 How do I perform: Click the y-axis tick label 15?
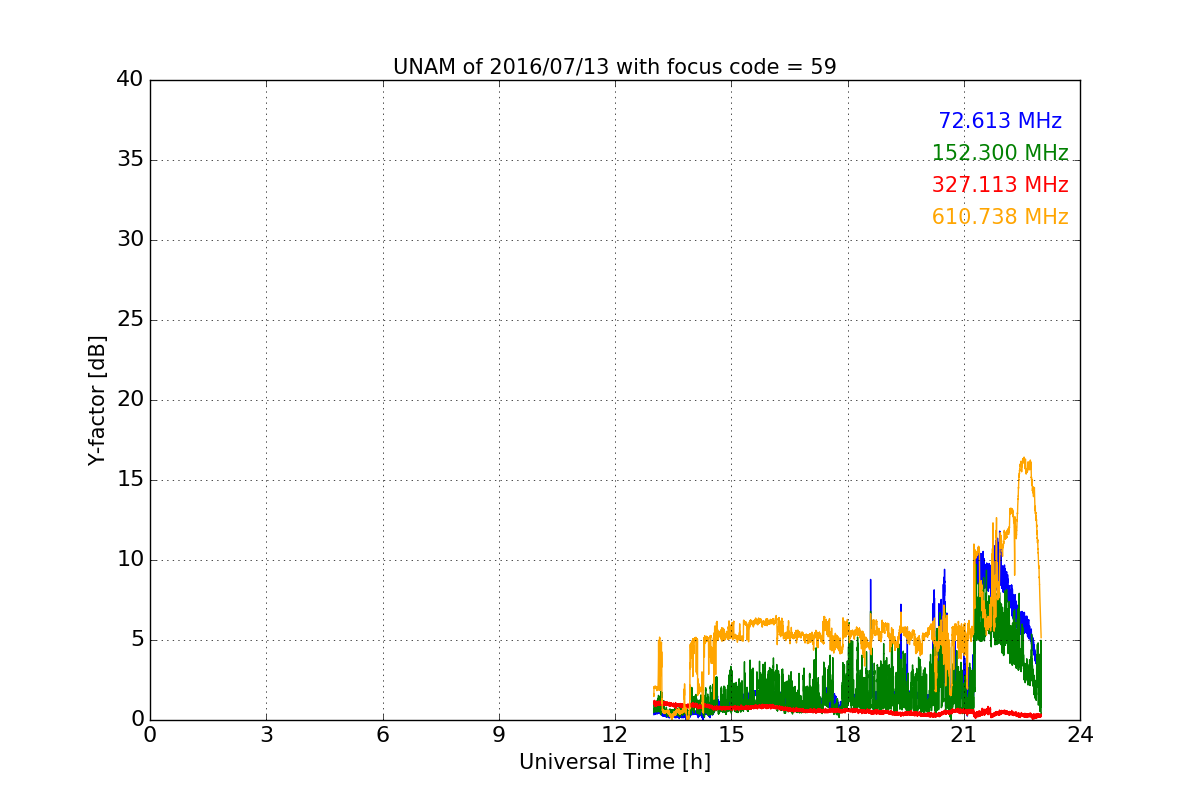(x=130, y=480)
